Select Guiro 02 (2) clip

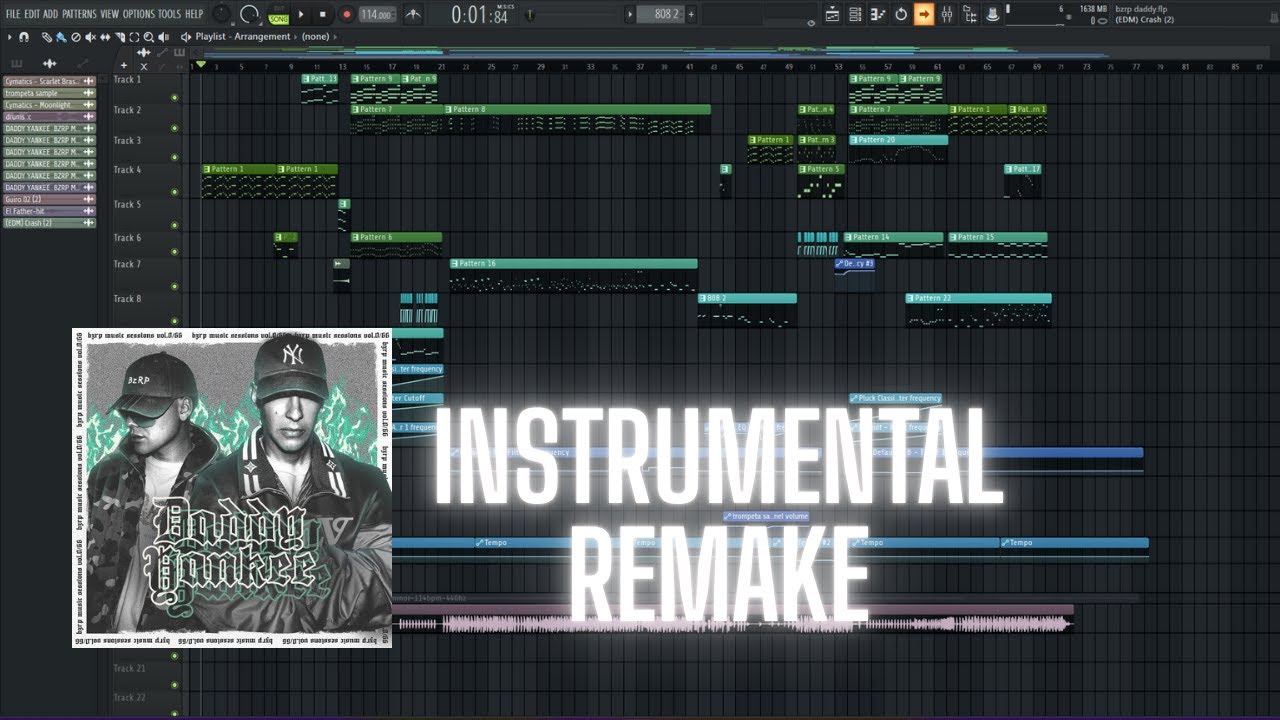click(x=50, y=199)
